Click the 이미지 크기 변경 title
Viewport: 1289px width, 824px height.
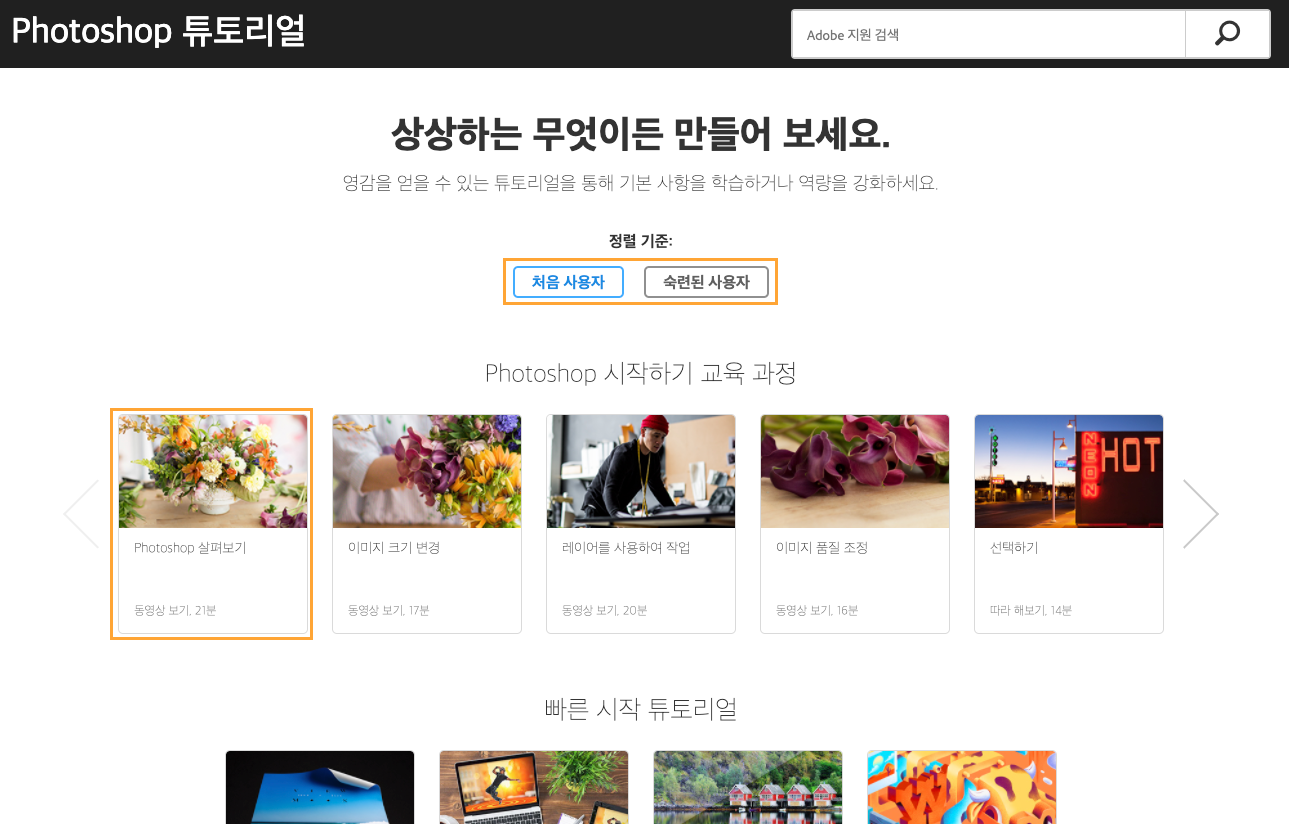click(x=394, y=548)
